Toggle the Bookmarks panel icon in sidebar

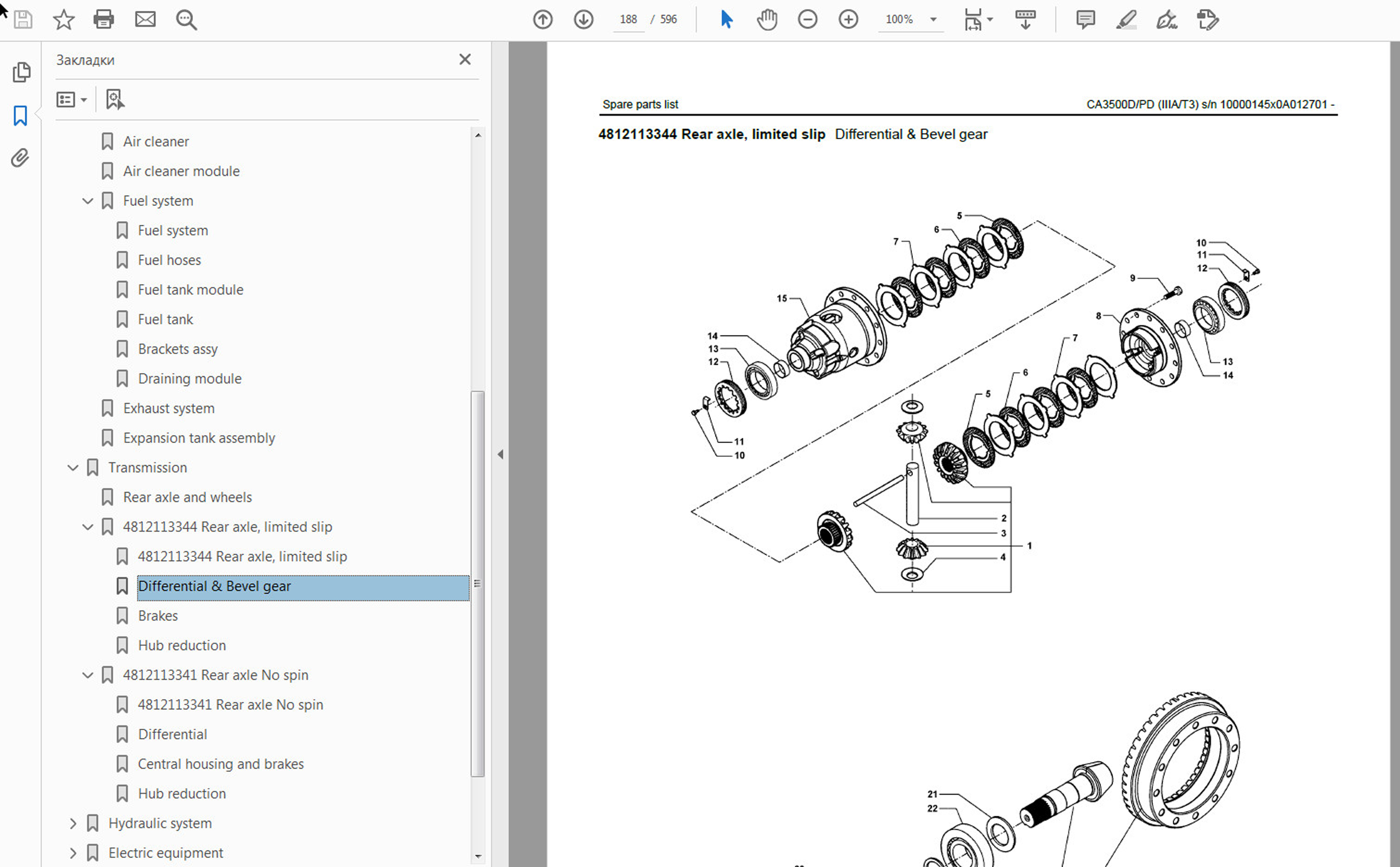[x=20, y=115]
